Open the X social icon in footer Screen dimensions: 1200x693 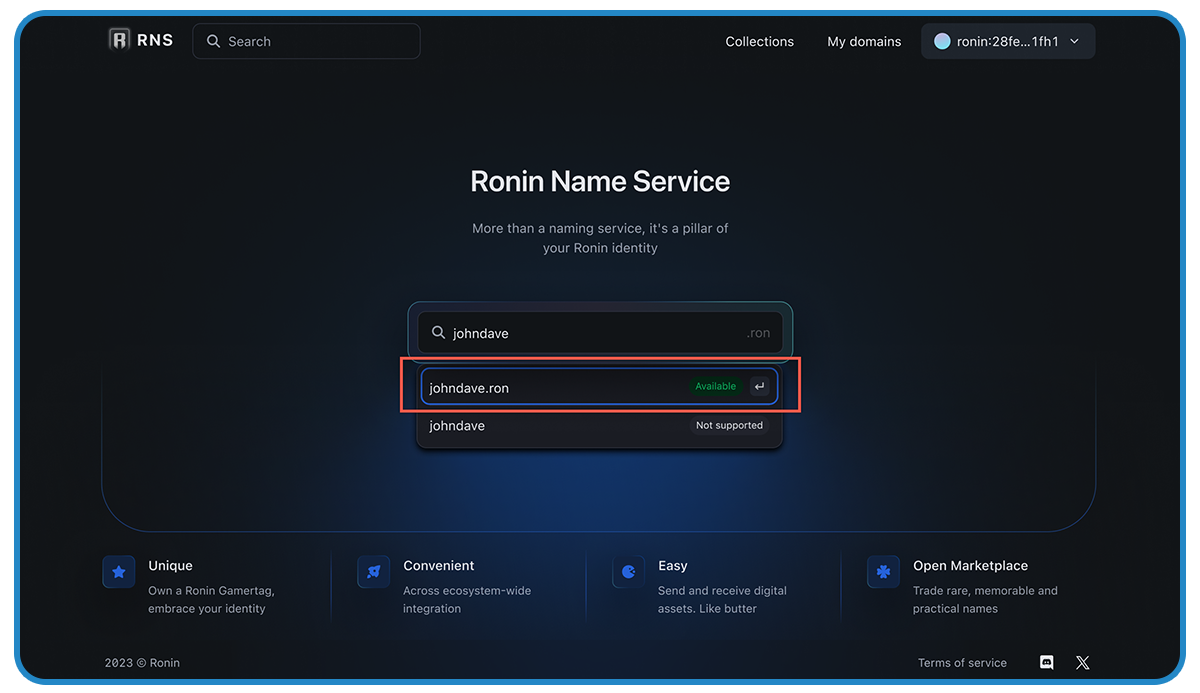pyautogui.click(x=1082, y=662)
